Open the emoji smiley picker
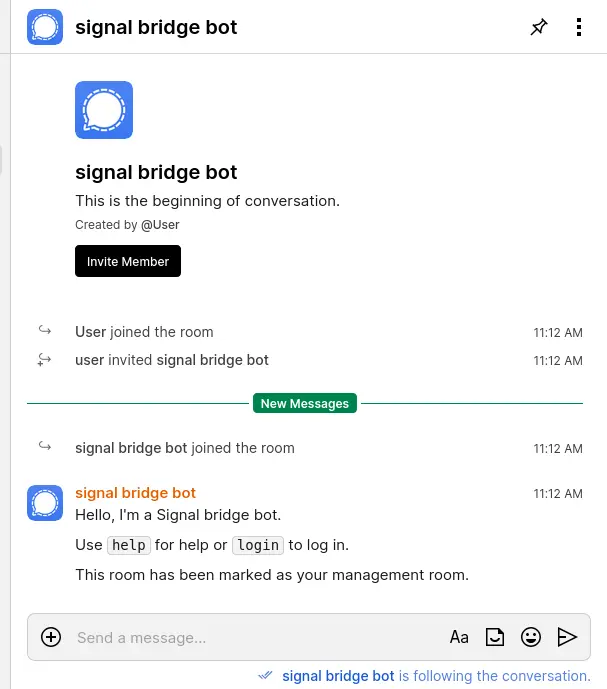The image size is (607, 689). [531, 637]
